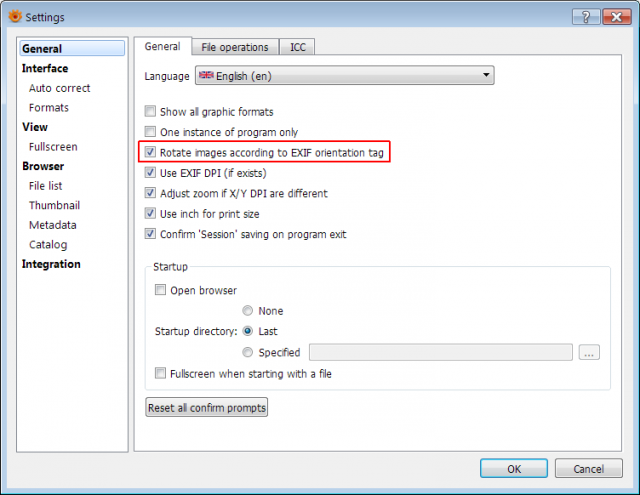Select Interface in the settings tree
This screenshot has height=495, width=640.
pyautogui.click(x=45, y=68)
